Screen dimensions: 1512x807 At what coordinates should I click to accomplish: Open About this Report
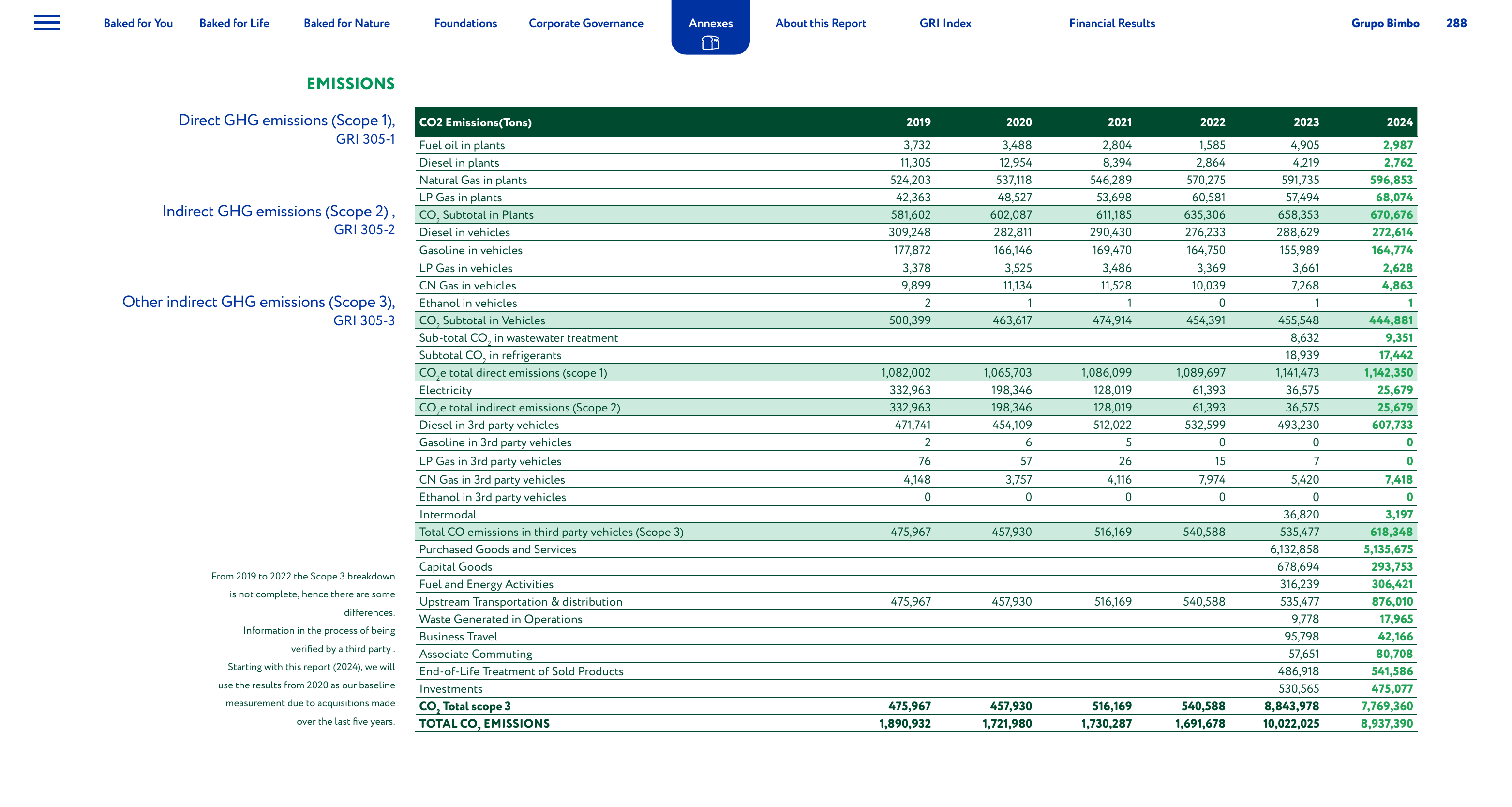[x=821, y=23]
